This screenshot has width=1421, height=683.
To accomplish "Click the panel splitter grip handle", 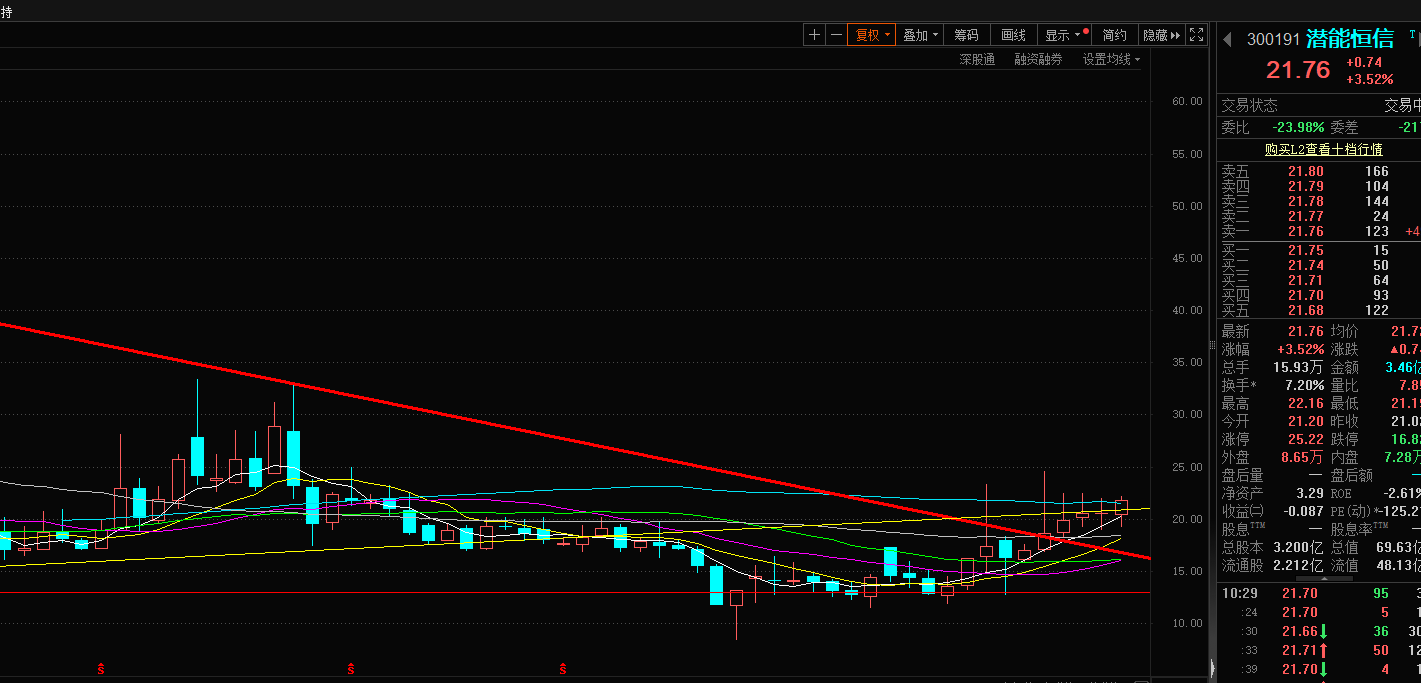I will pos(1212,345).
